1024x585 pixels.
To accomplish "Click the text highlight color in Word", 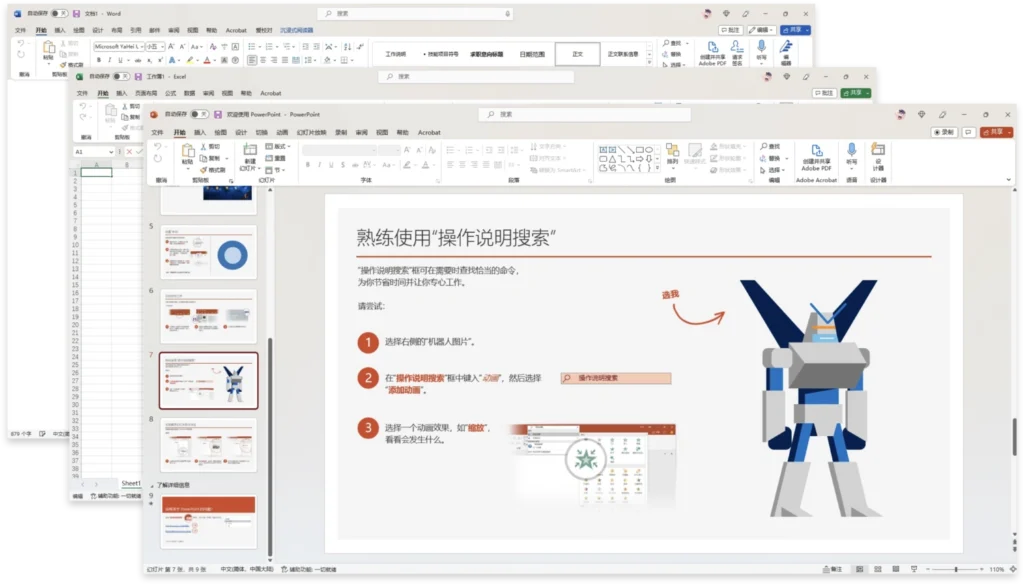I will coord(190,60).
